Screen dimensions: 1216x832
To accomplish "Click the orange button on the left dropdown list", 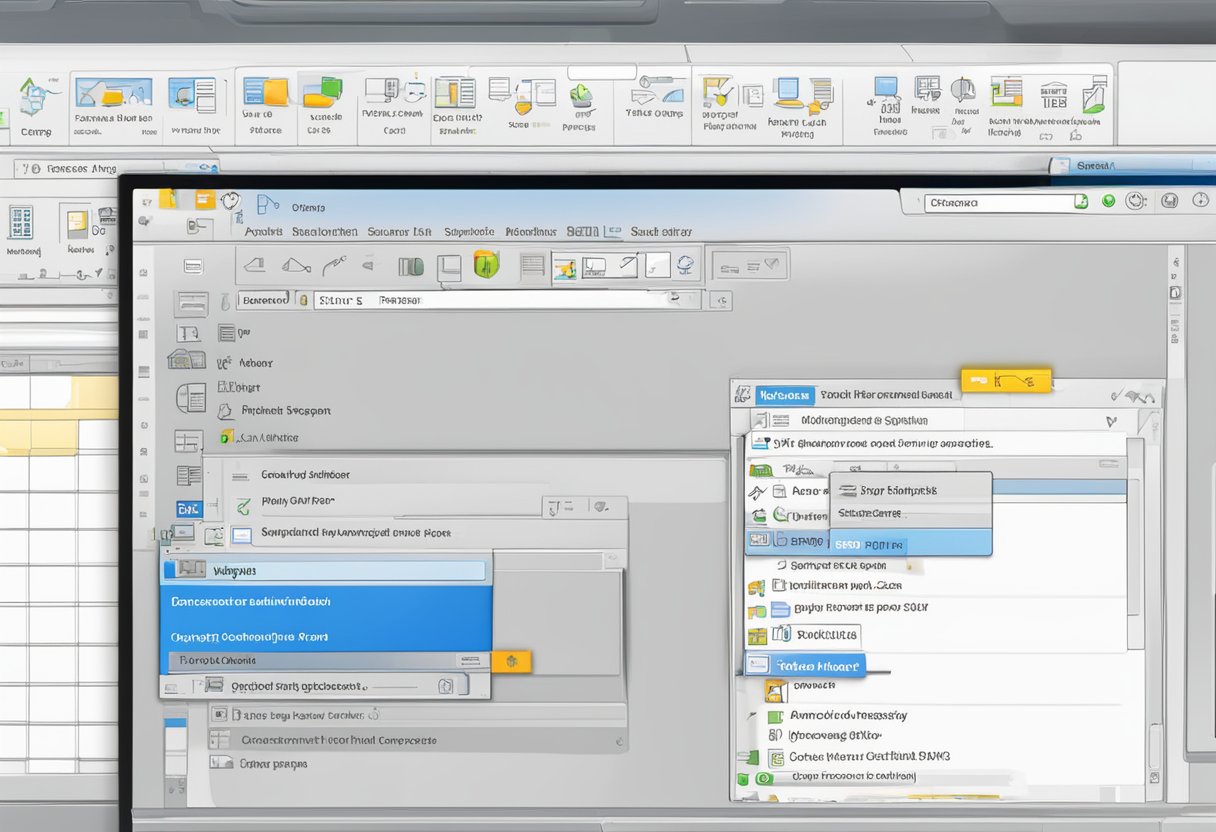I will 511,661.
